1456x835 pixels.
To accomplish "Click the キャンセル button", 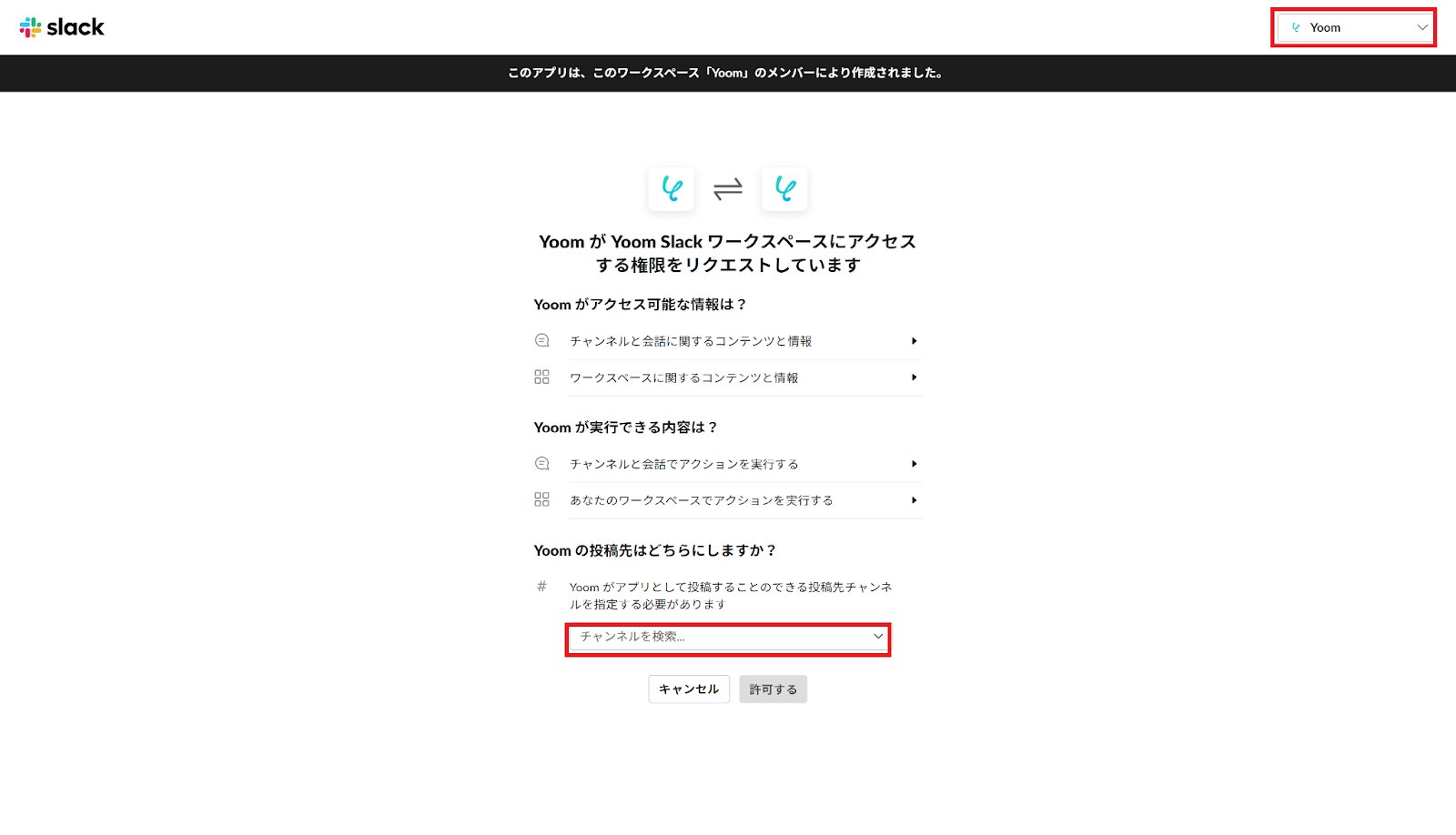I will (x=689, y=689).
